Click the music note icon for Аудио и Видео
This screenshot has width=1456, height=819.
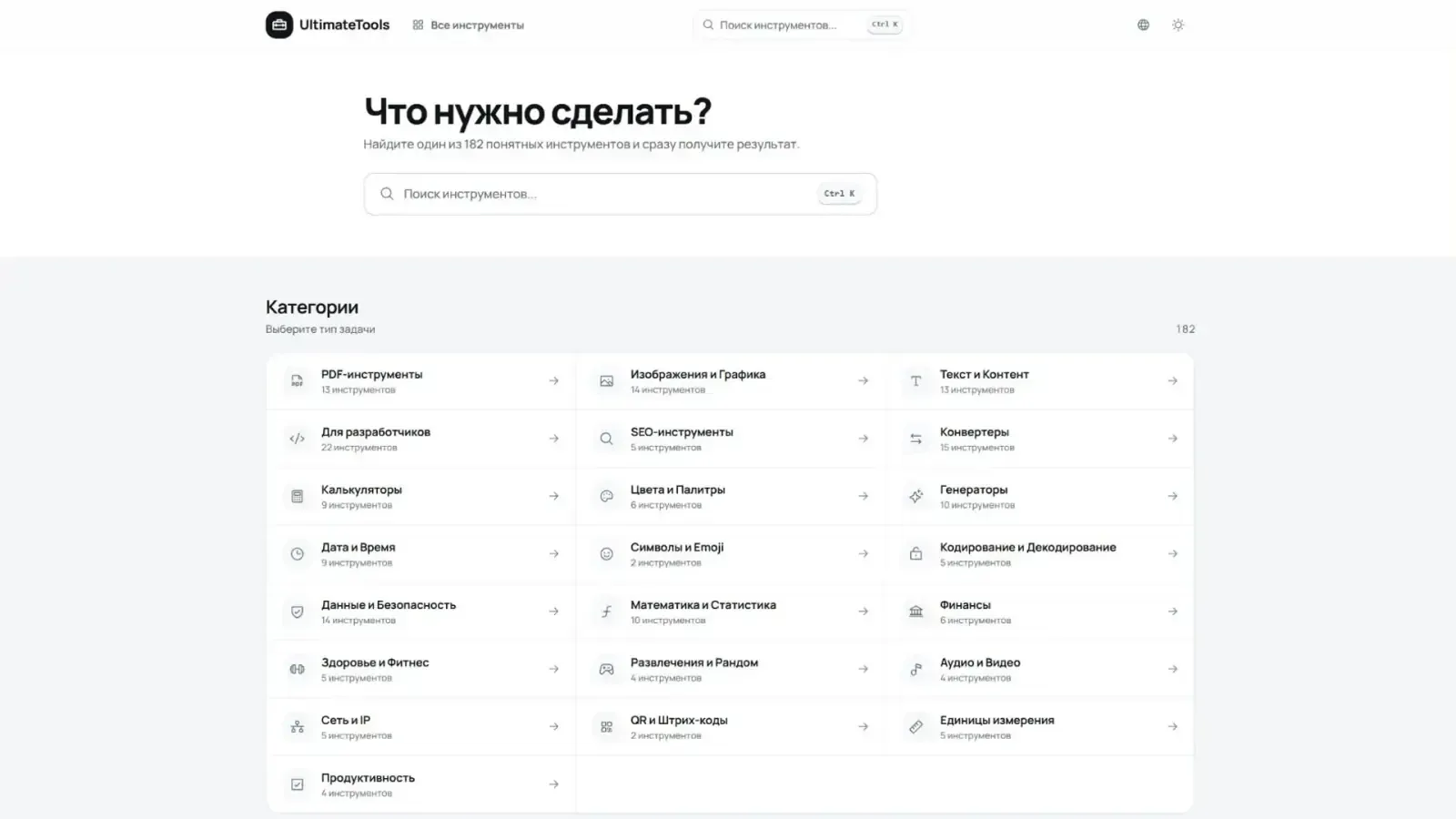point(915,669)
